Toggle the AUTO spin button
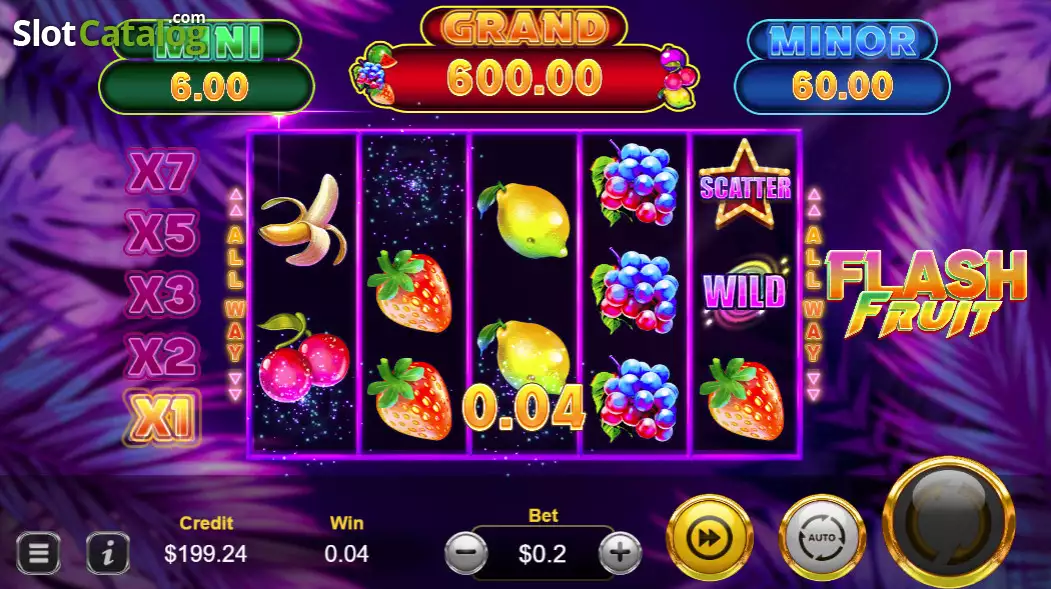 point(822,537)
